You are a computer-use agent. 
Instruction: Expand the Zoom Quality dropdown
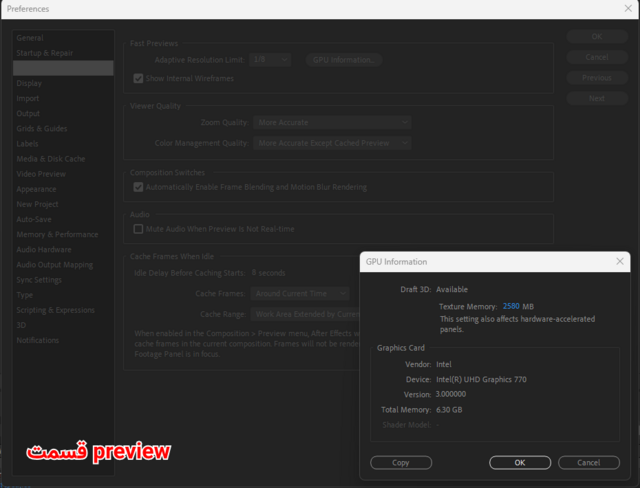click(332, 122)
